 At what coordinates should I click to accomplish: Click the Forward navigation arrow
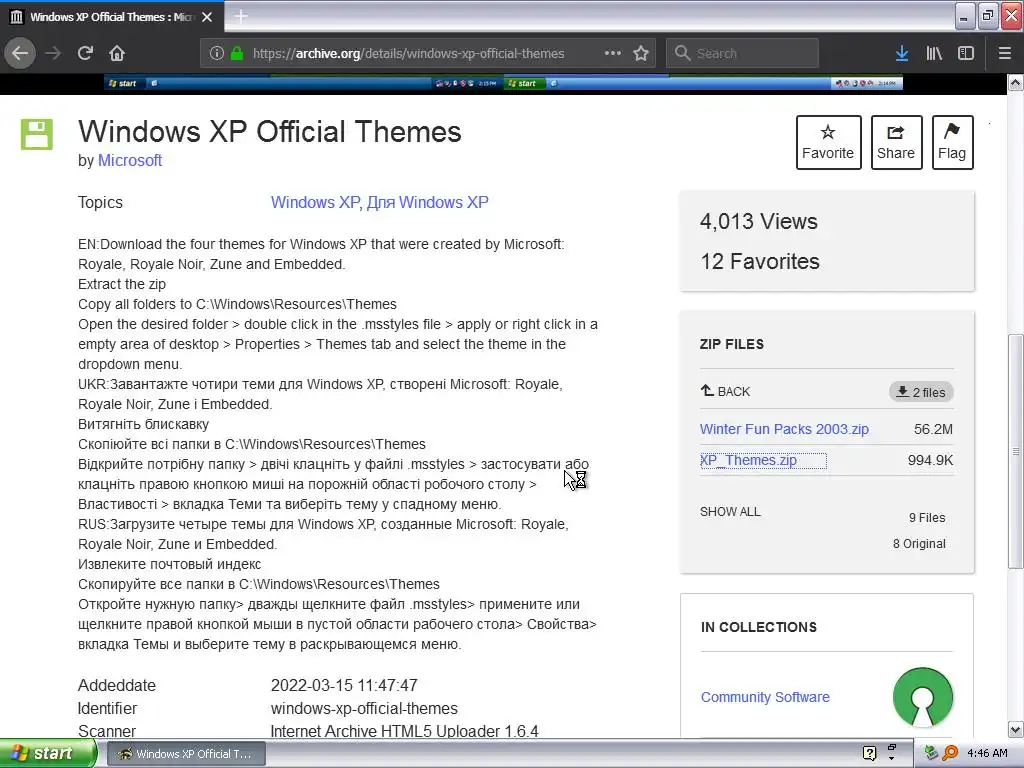click(x=53, y=53)
